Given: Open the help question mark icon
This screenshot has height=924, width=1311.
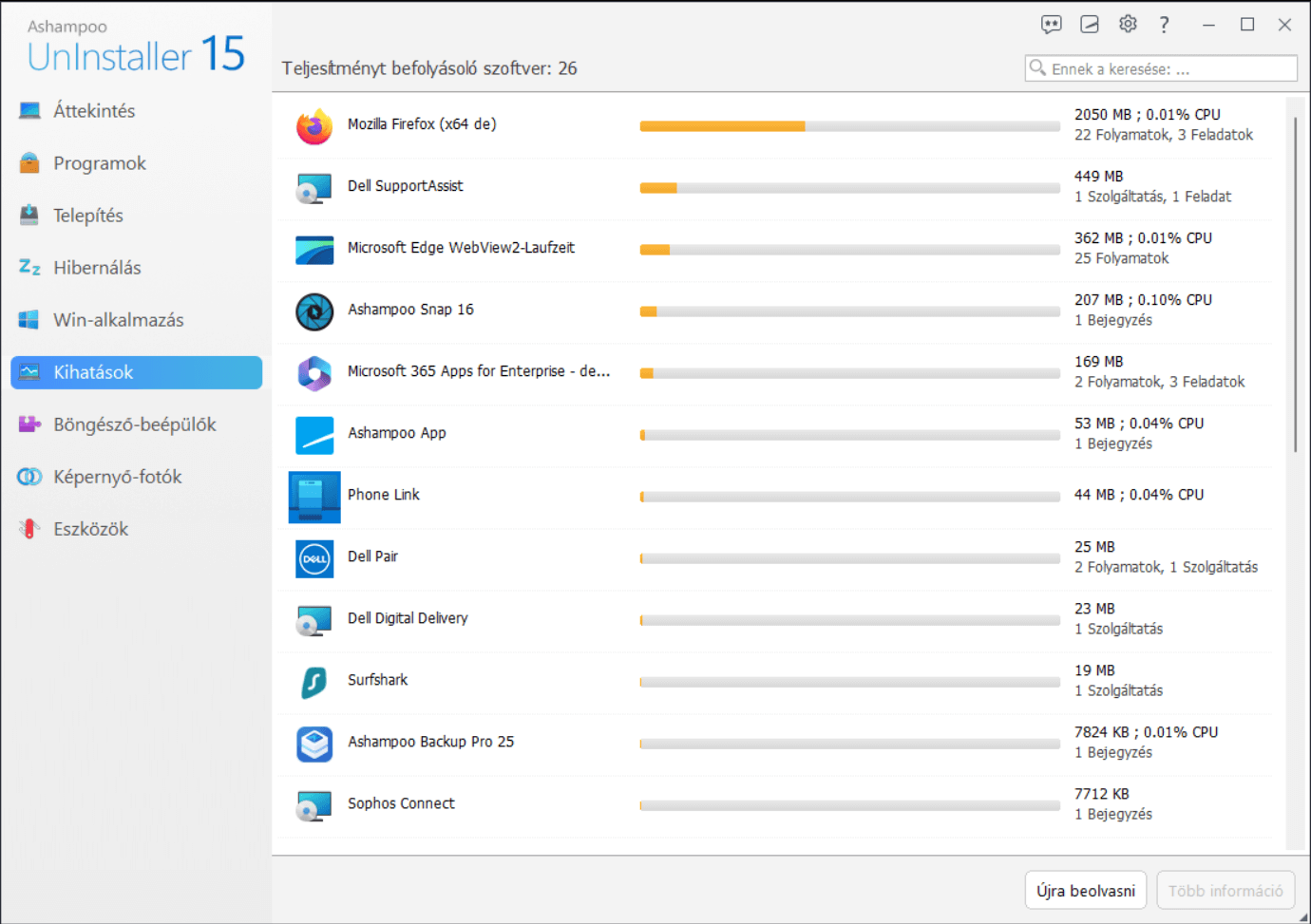Looking at the screenshot, I should (x=1164, y=25).
